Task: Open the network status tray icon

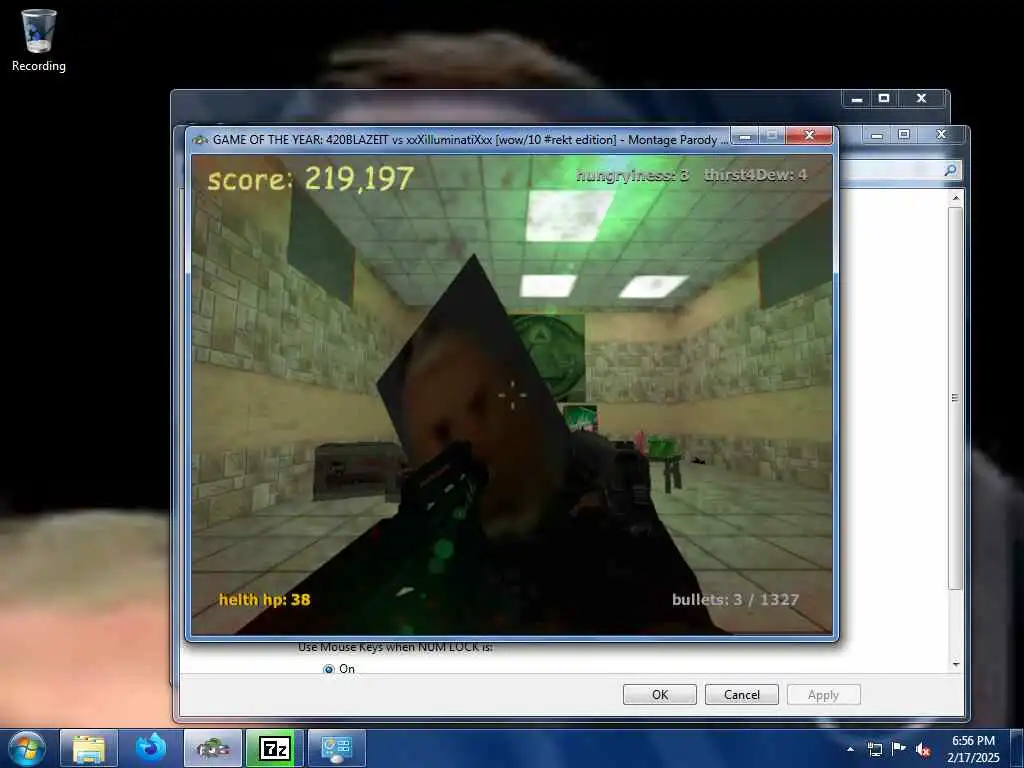Action: (874, 749)
